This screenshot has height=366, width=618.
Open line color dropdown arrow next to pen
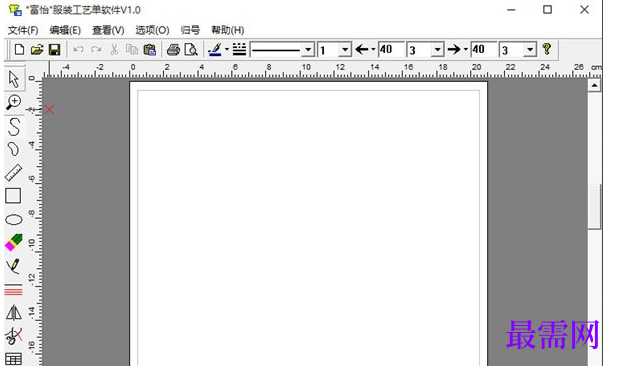click(x=227, y=50)
